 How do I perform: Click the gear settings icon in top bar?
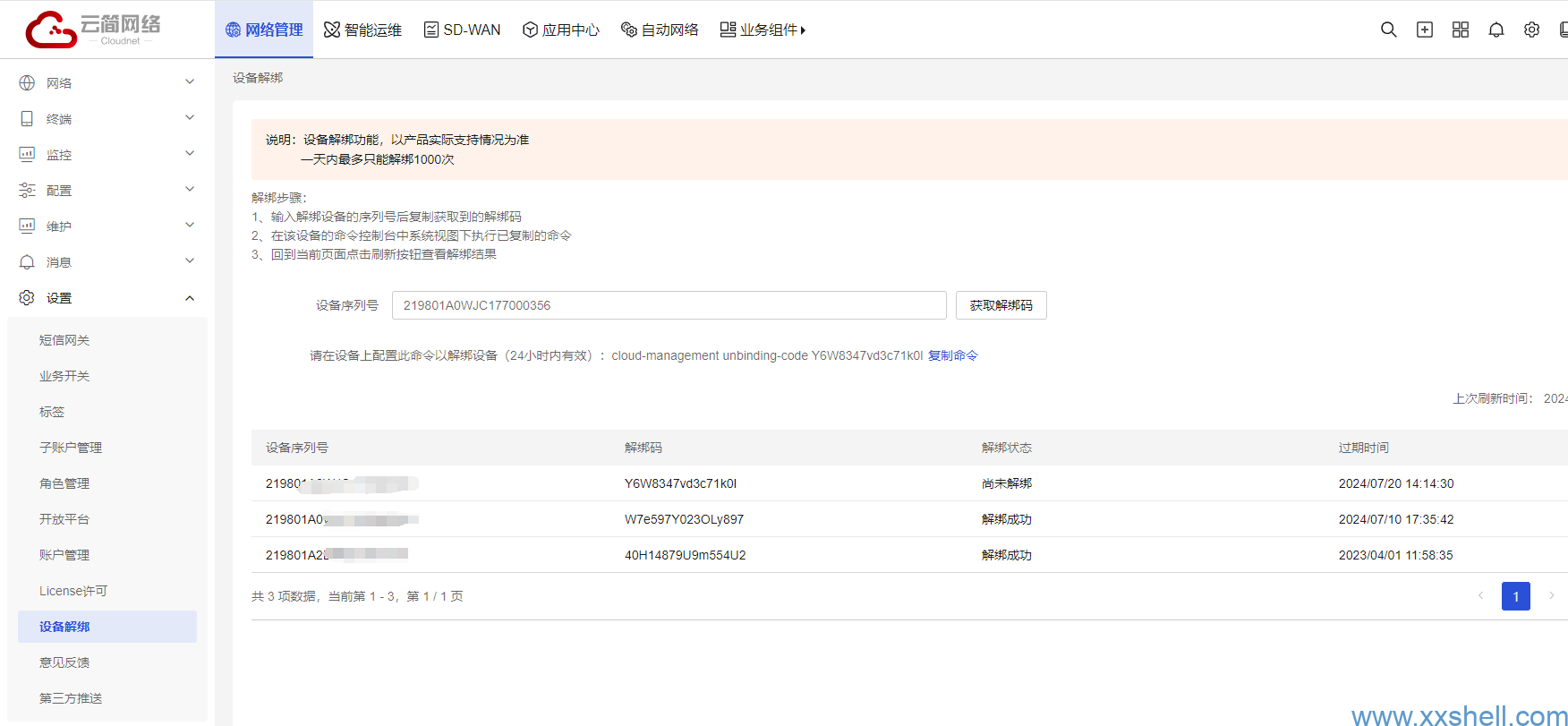point(1531,30)
